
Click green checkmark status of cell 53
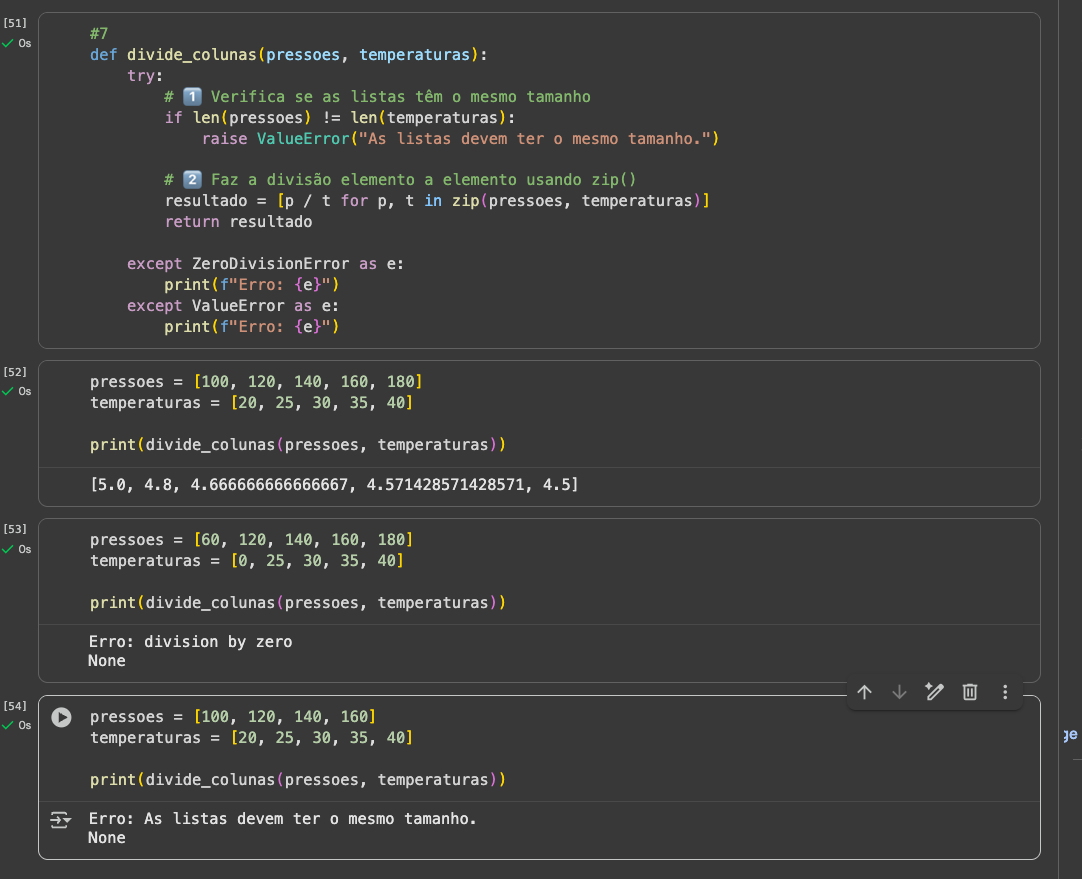8,549
